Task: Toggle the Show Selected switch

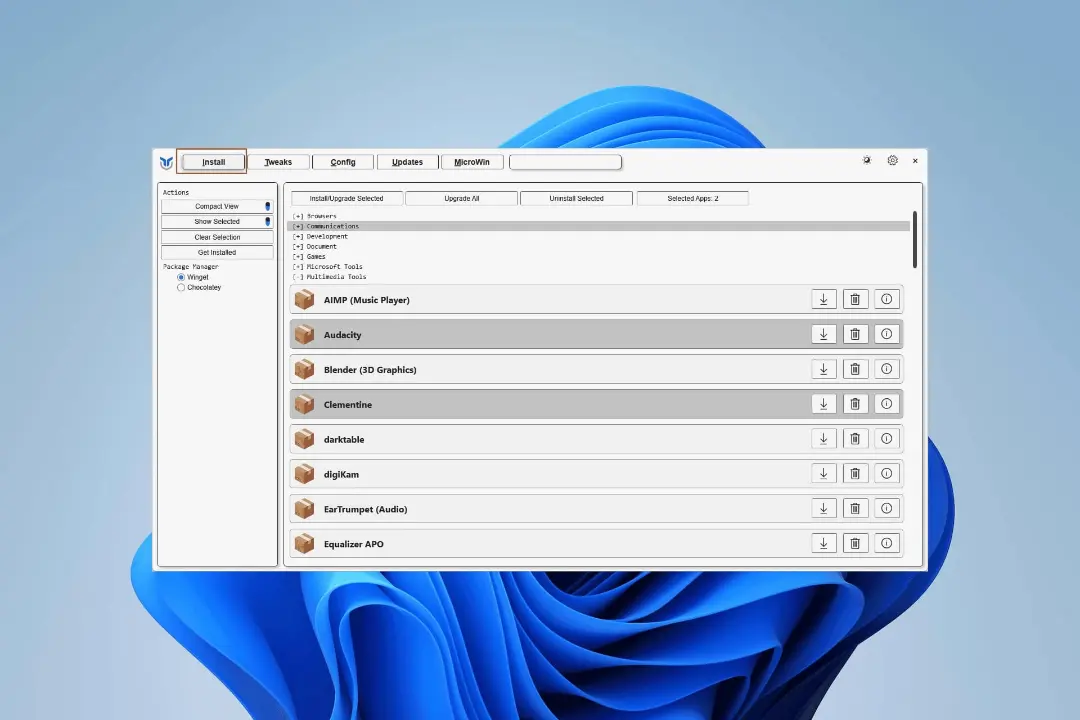Action: [x=268, y=221]
